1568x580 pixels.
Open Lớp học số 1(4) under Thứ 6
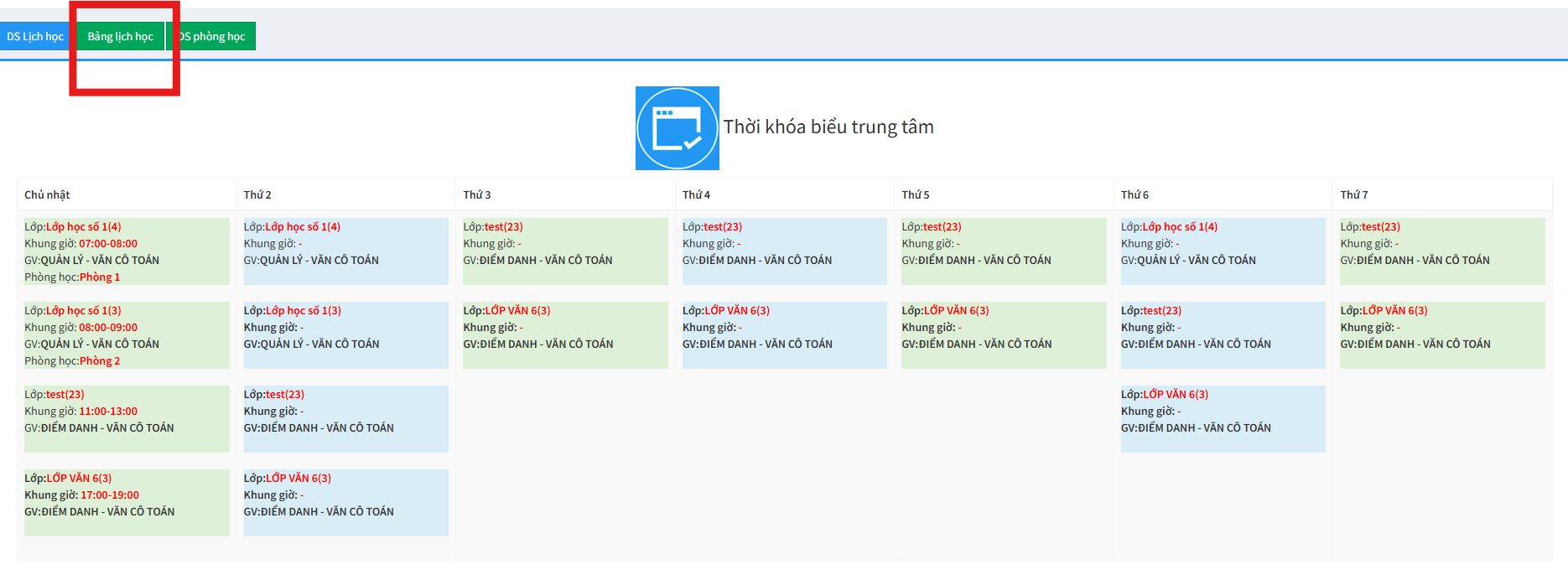point(1180,227)
